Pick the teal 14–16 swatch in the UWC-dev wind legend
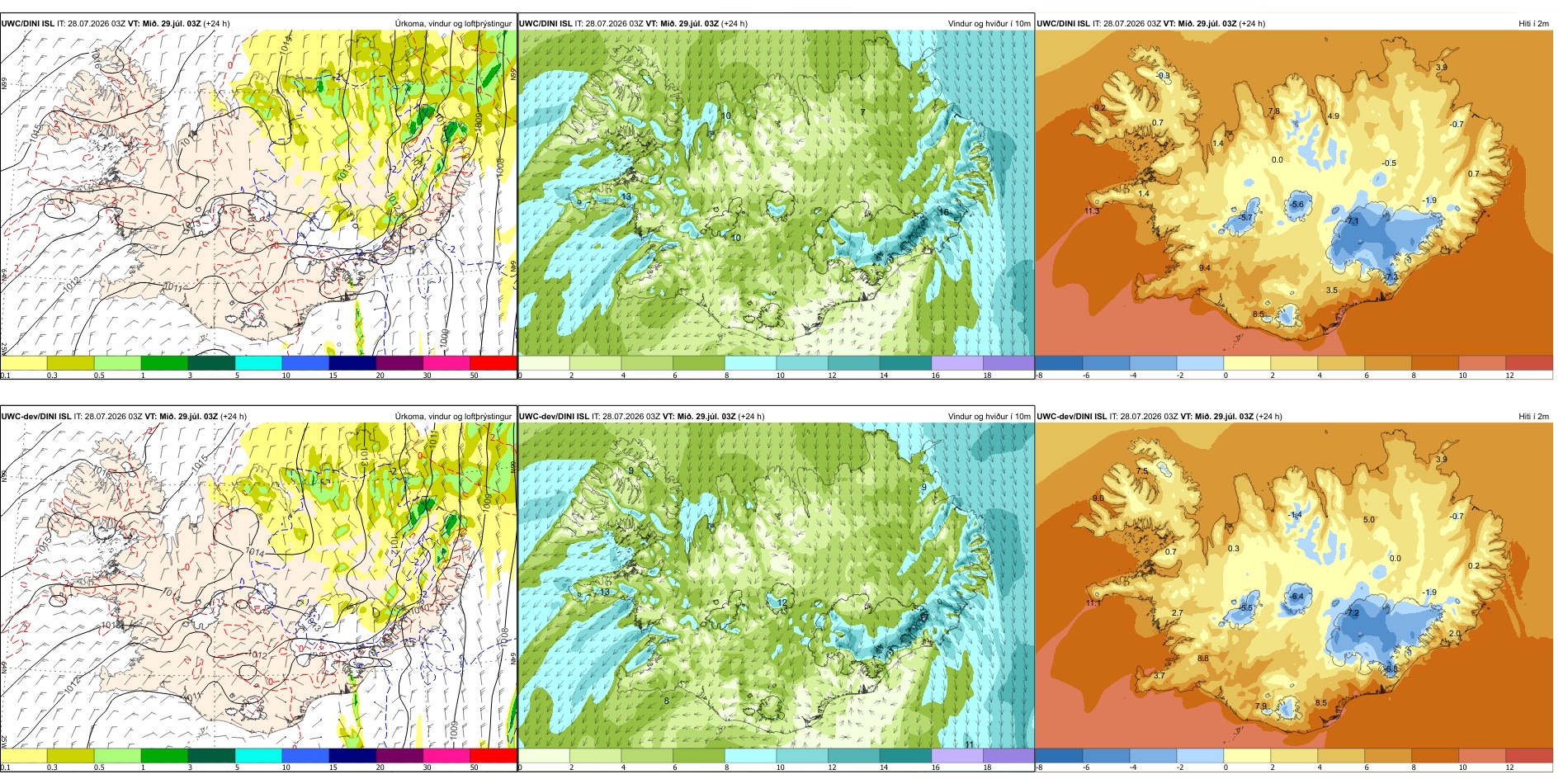This screenshot has width=1568, height=784. (905, 755)
